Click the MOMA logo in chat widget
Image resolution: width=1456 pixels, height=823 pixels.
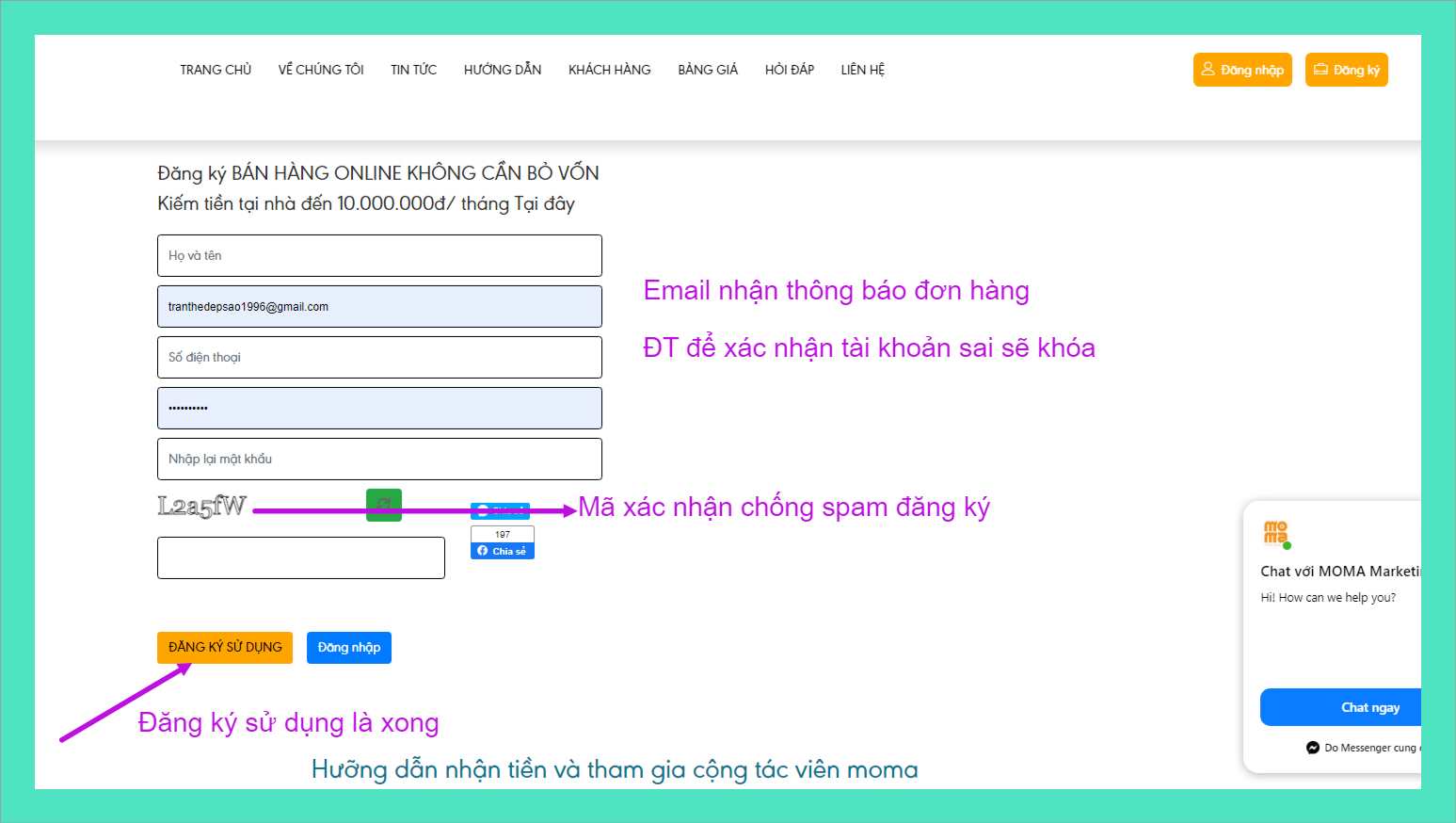tap(1276, 534)
